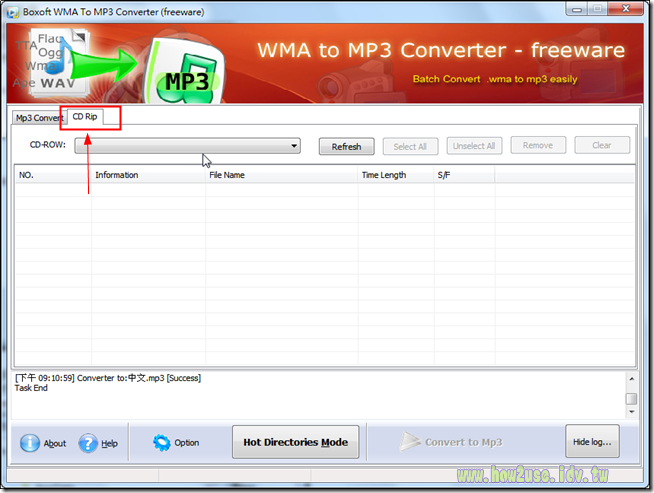
Task: Click the Clear button
Action: (601, 145)
